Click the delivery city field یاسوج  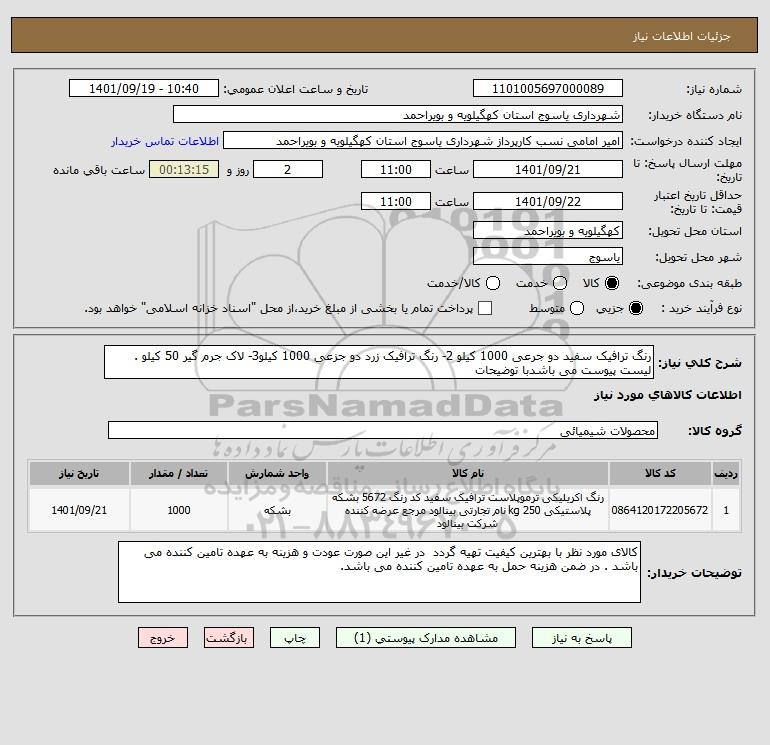pos(548,256)
